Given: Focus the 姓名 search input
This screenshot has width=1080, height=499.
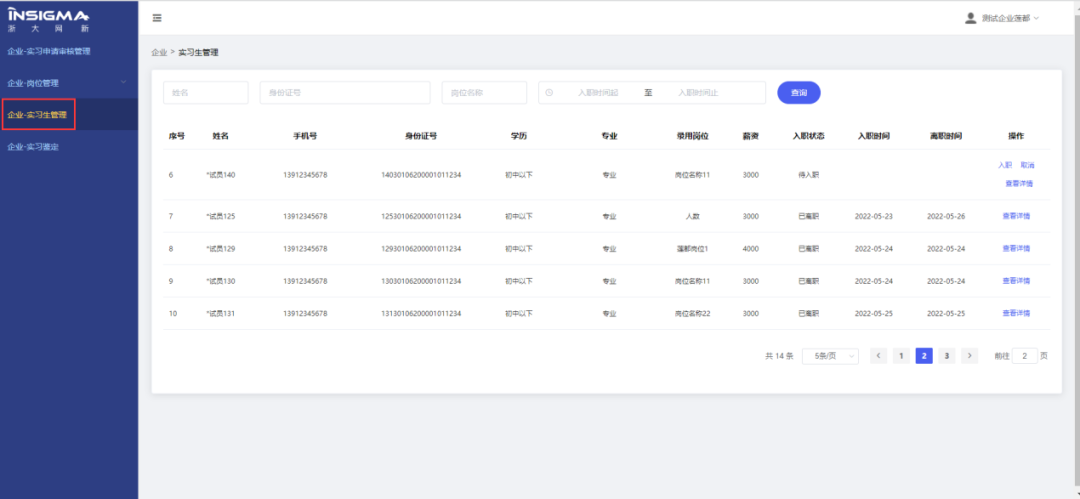Looking at the screenshot, I should tap(205, 93).
